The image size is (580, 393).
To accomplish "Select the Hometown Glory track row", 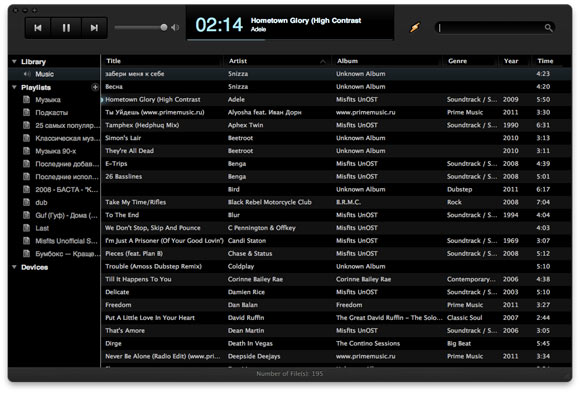I will (x=336, y=100).
